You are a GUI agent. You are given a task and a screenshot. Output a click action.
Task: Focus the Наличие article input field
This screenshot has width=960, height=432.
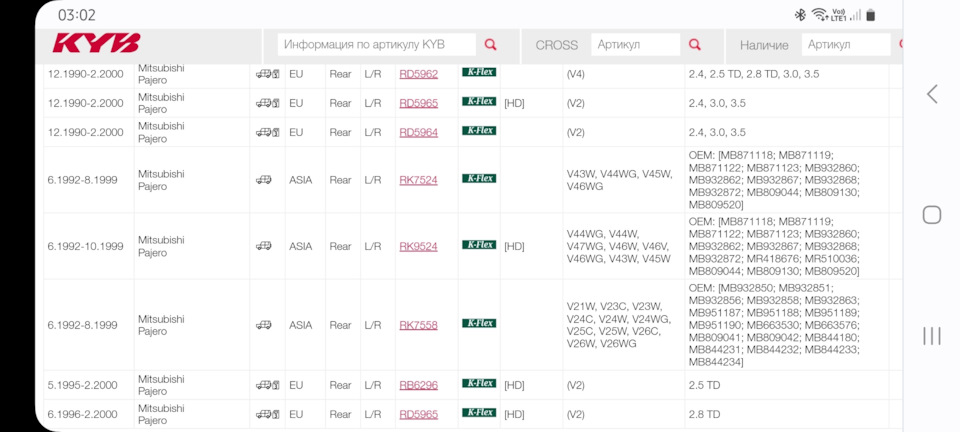pyautogui.click(x=846, y=45)
